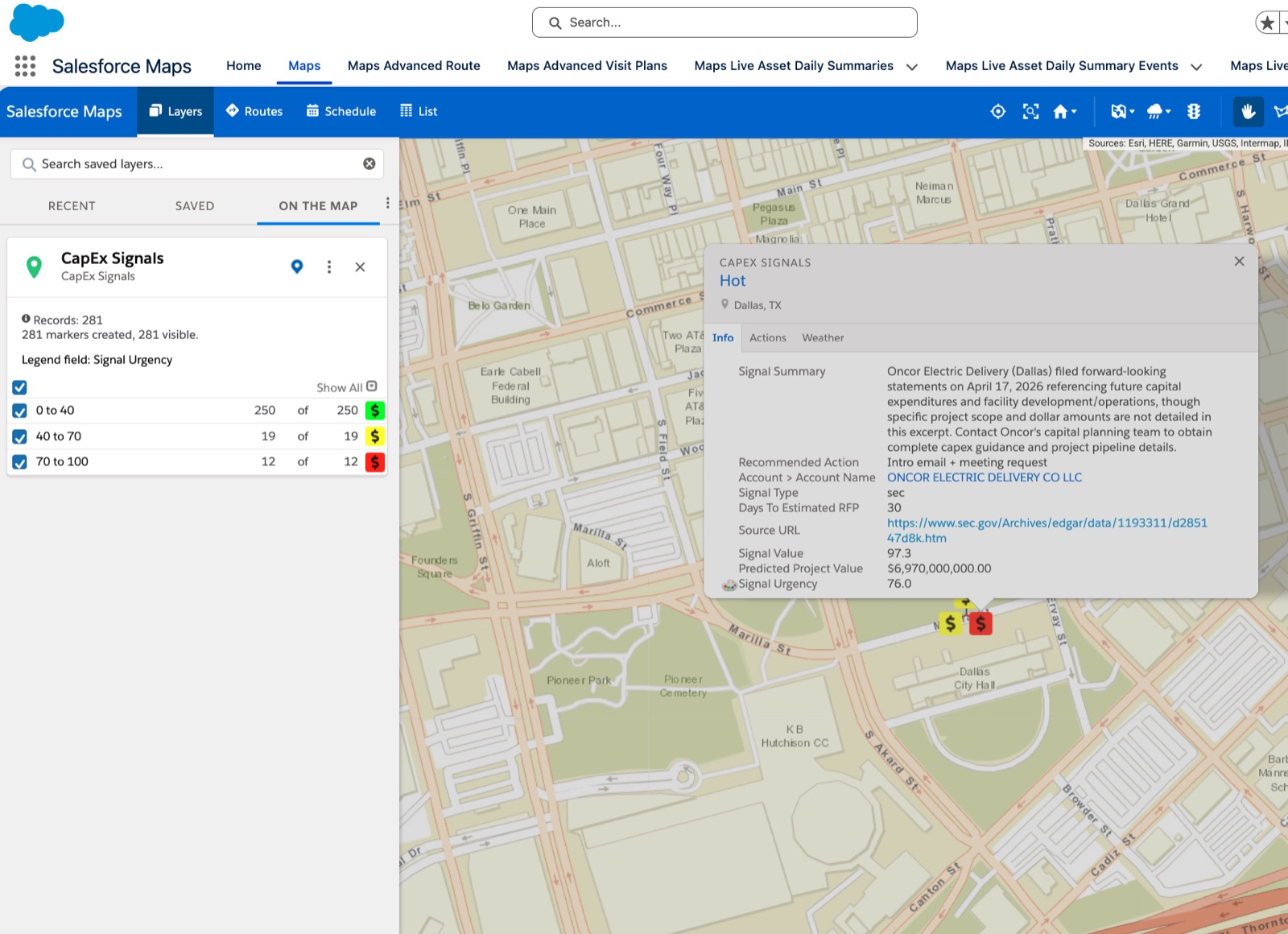Switch to the List tab
Image resolution: width=1288 pixels, height=934 pixels.
click(419, 112)
